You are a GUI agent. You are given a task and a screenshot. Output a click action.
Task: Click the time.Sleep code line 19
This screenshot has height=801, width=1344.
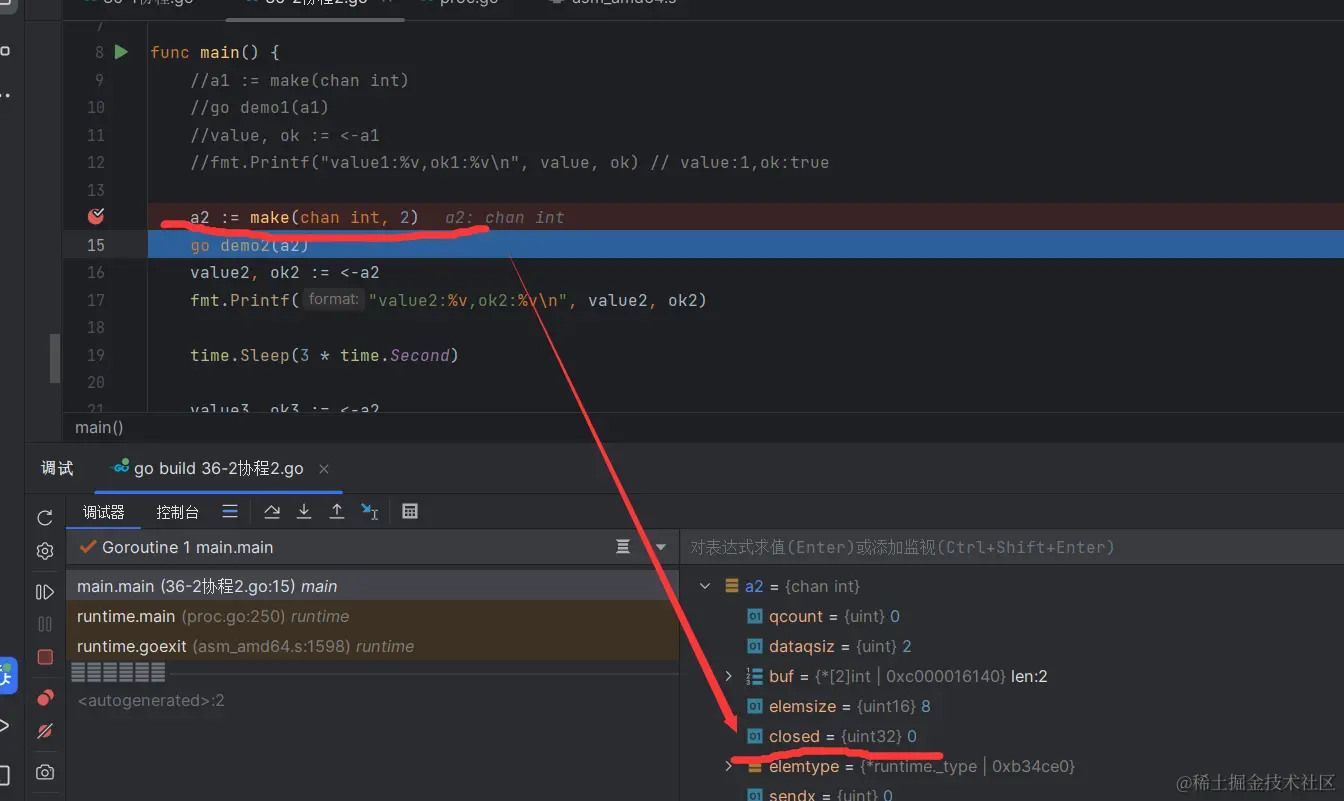point(324,355)
